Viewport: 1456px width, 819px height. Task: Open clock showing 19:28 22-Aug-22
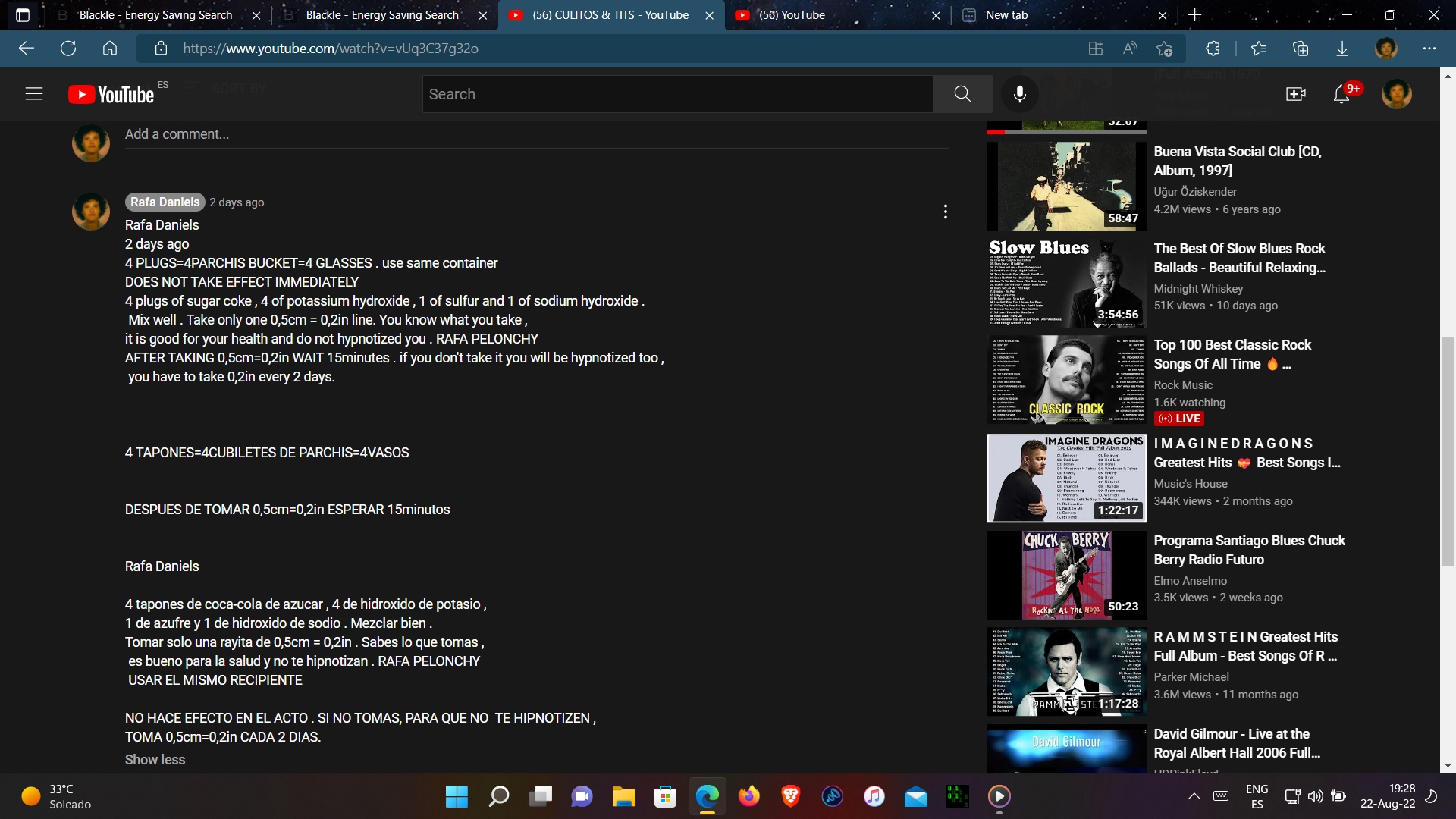coord(1388,796)
